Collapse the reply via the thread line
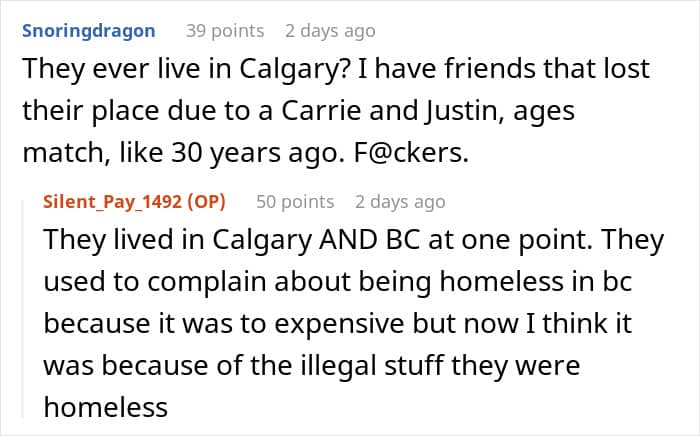This screenshot has width=700, height=436. click(x=23, y=309)
